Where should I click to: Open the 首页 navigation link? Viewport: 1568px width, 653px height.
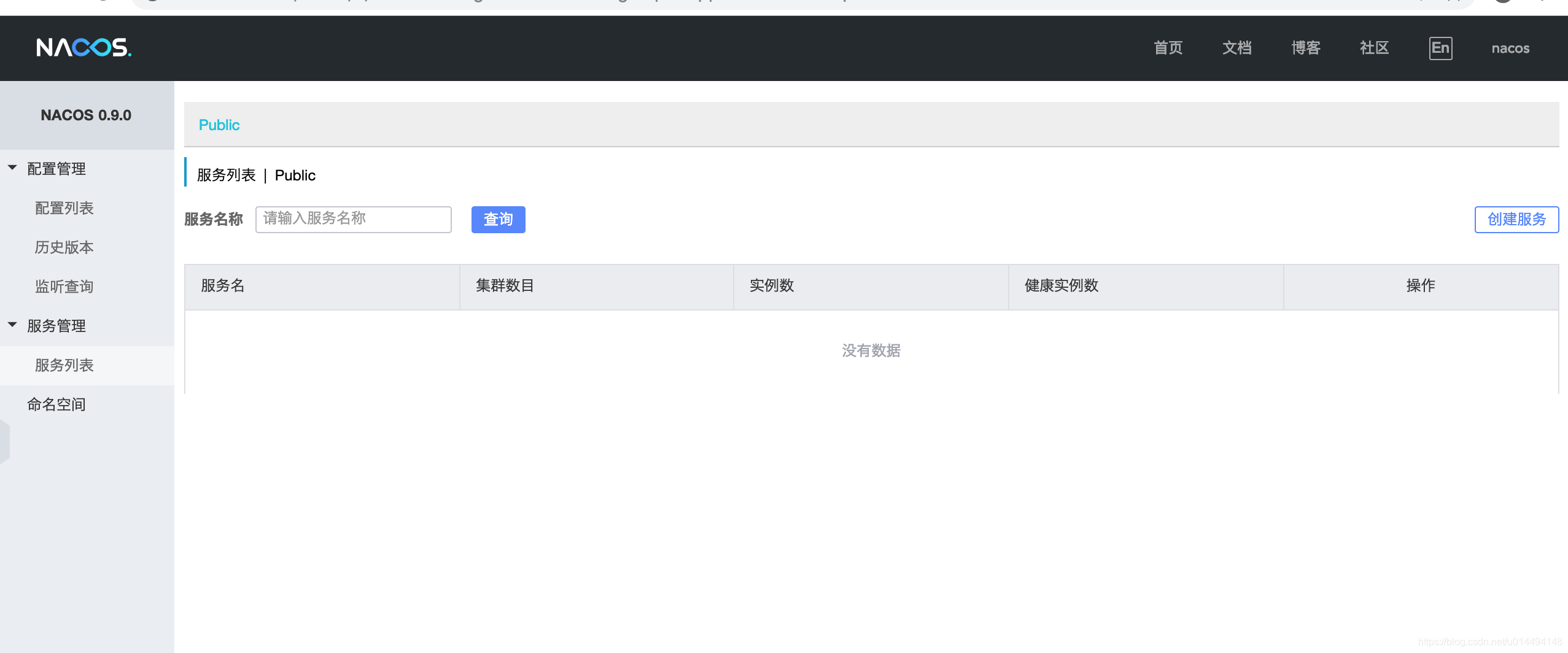1167,48
